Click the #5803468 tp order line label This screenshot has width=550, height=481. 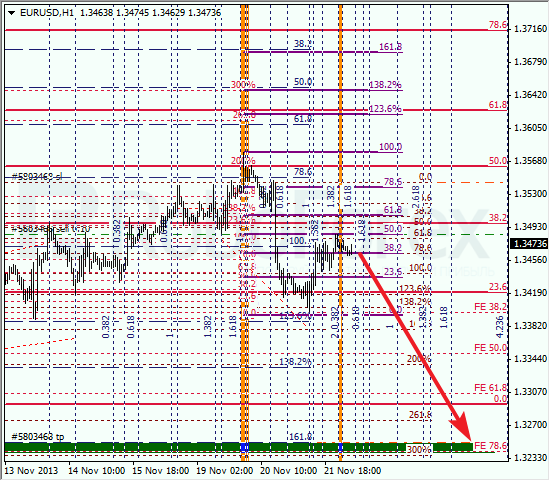(x=38, y=437)
